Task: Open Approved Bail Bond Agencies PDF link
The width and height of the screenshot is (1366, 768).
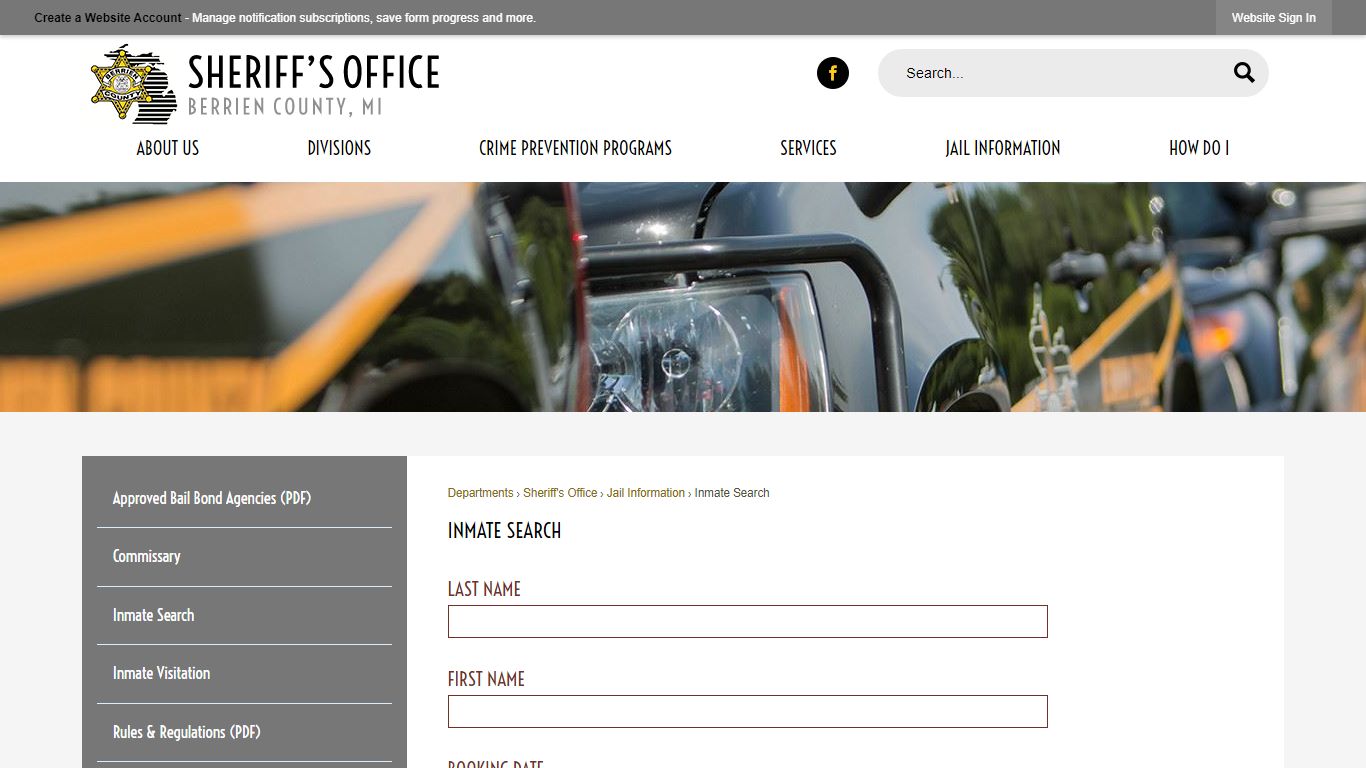Action: pyautogui.click(x=211, y=498)
